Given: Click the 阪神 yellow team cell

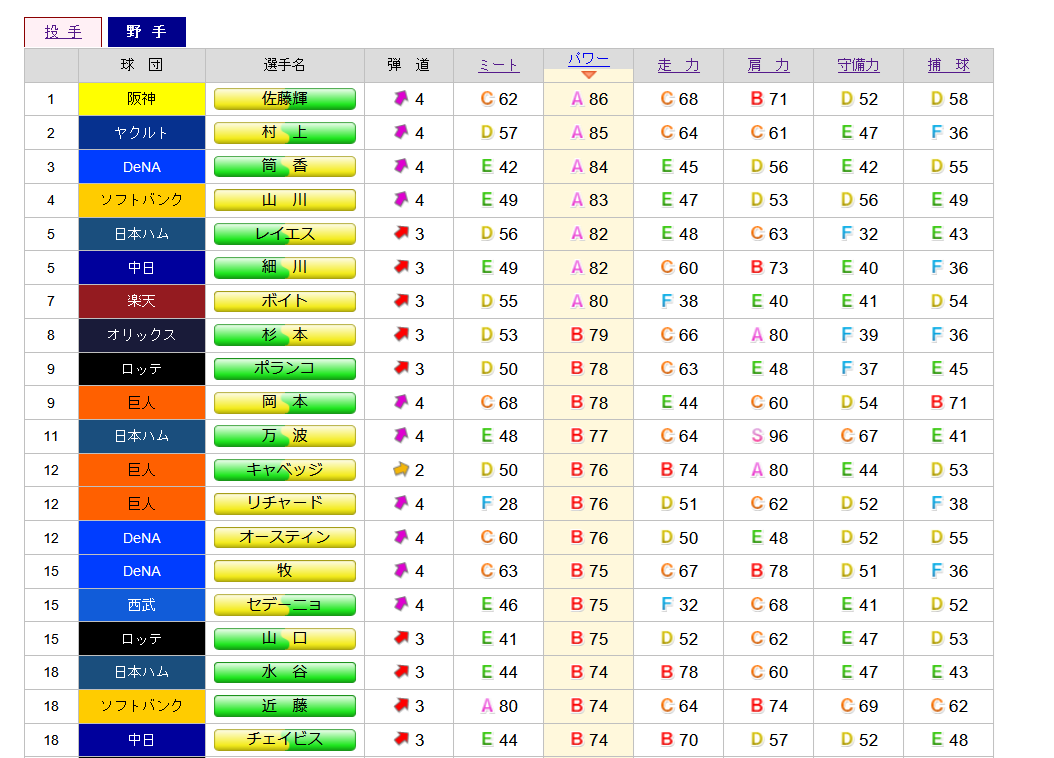Looking at the screenshot, I should point(142,99).
